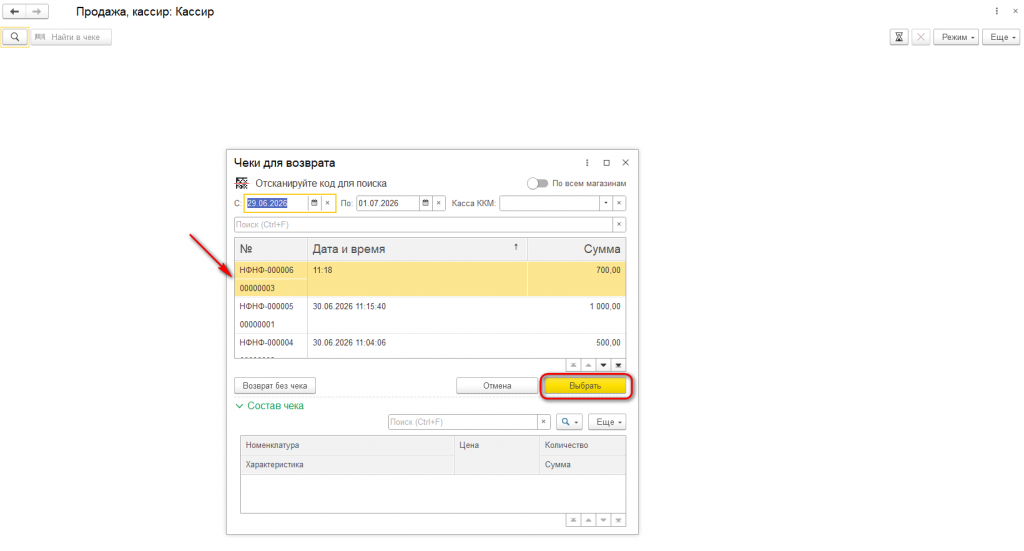
Task: Click the receipts search field
Action: (x=423, y=225)
